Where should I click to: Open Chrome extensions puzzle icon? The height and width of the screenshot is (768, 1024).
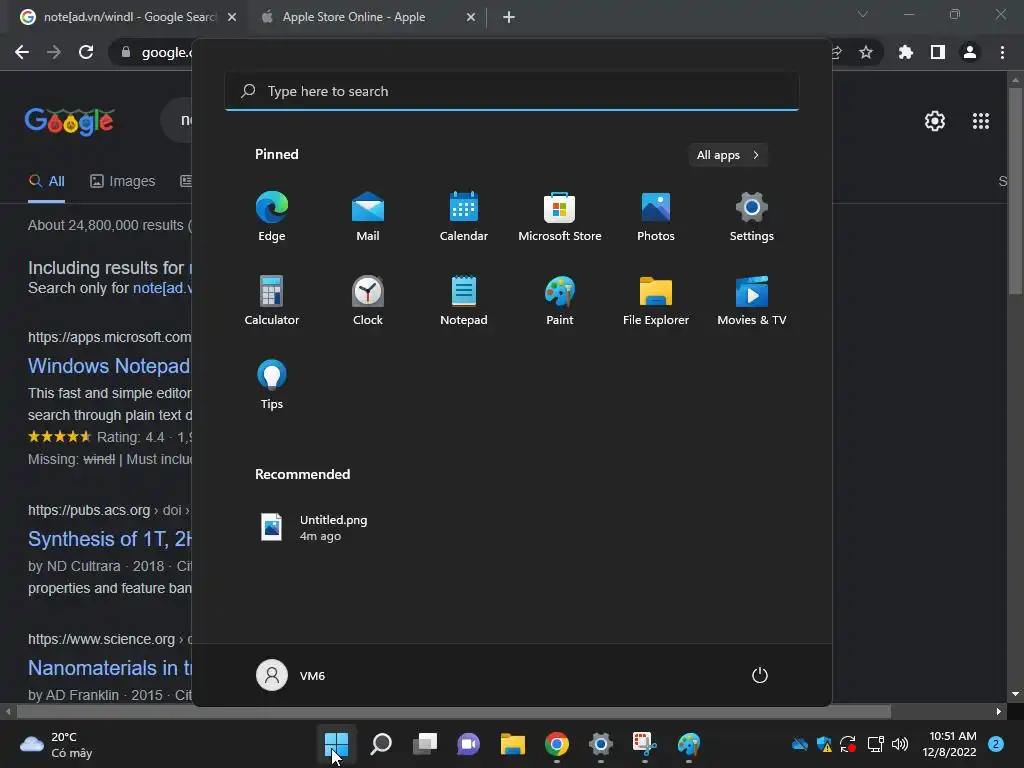(906, 52)
